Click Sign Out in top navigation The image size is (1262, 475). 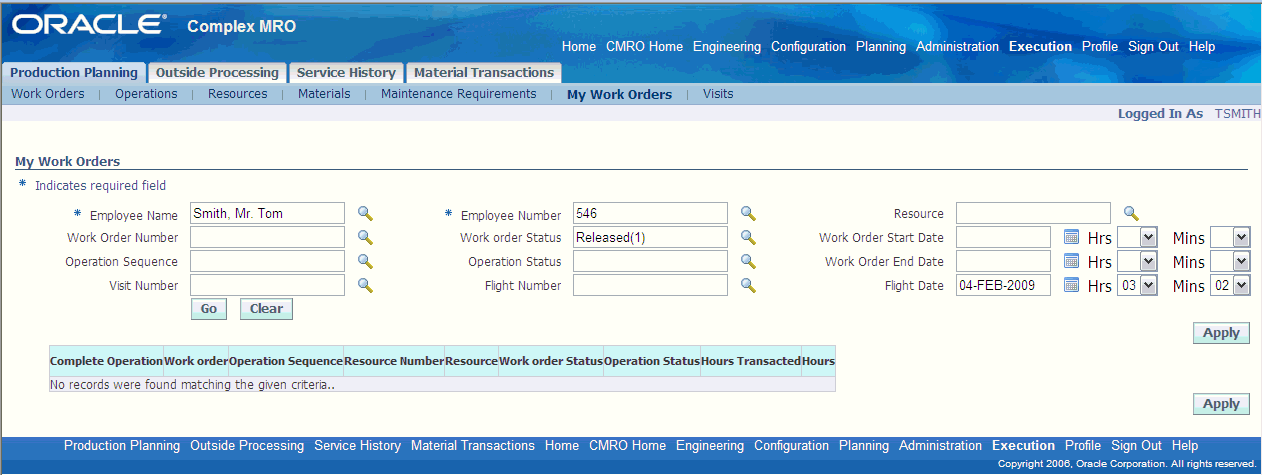click(1153, 46)
